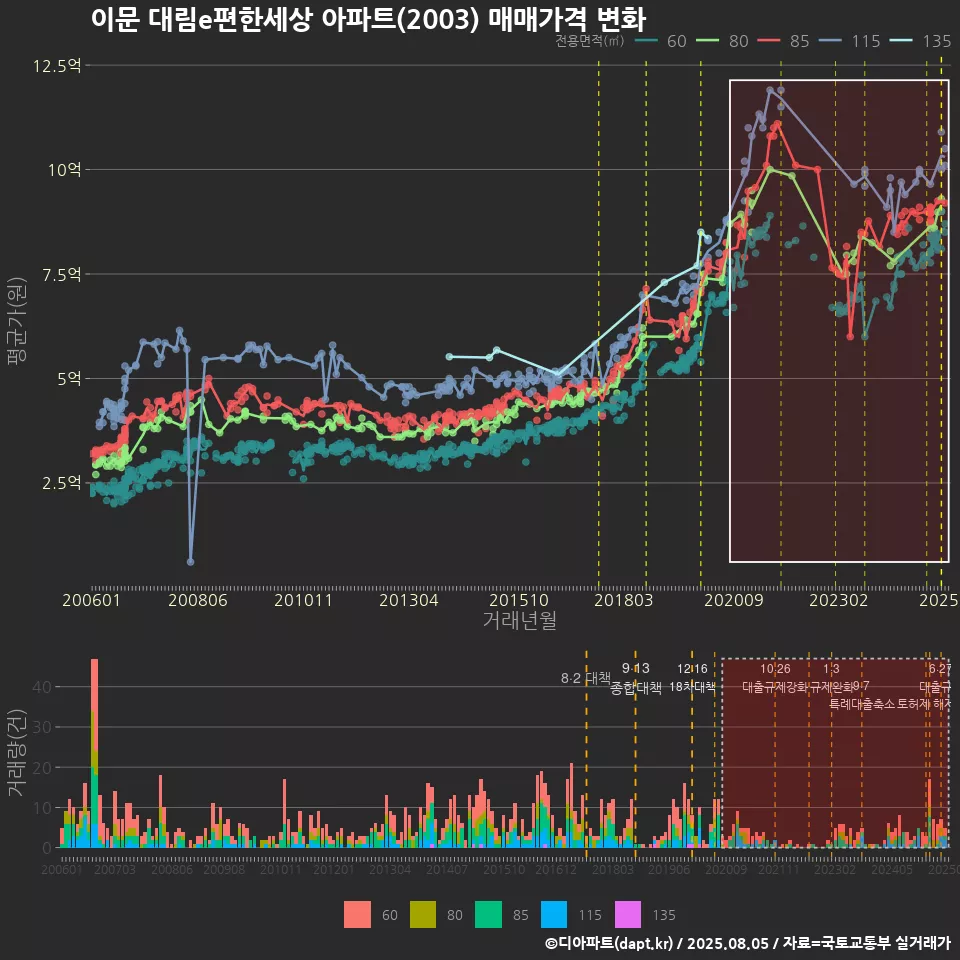Click 201407 on the volume chart x-axis
This screenshot has height=960, width=960.
click(x=447, y=869)
